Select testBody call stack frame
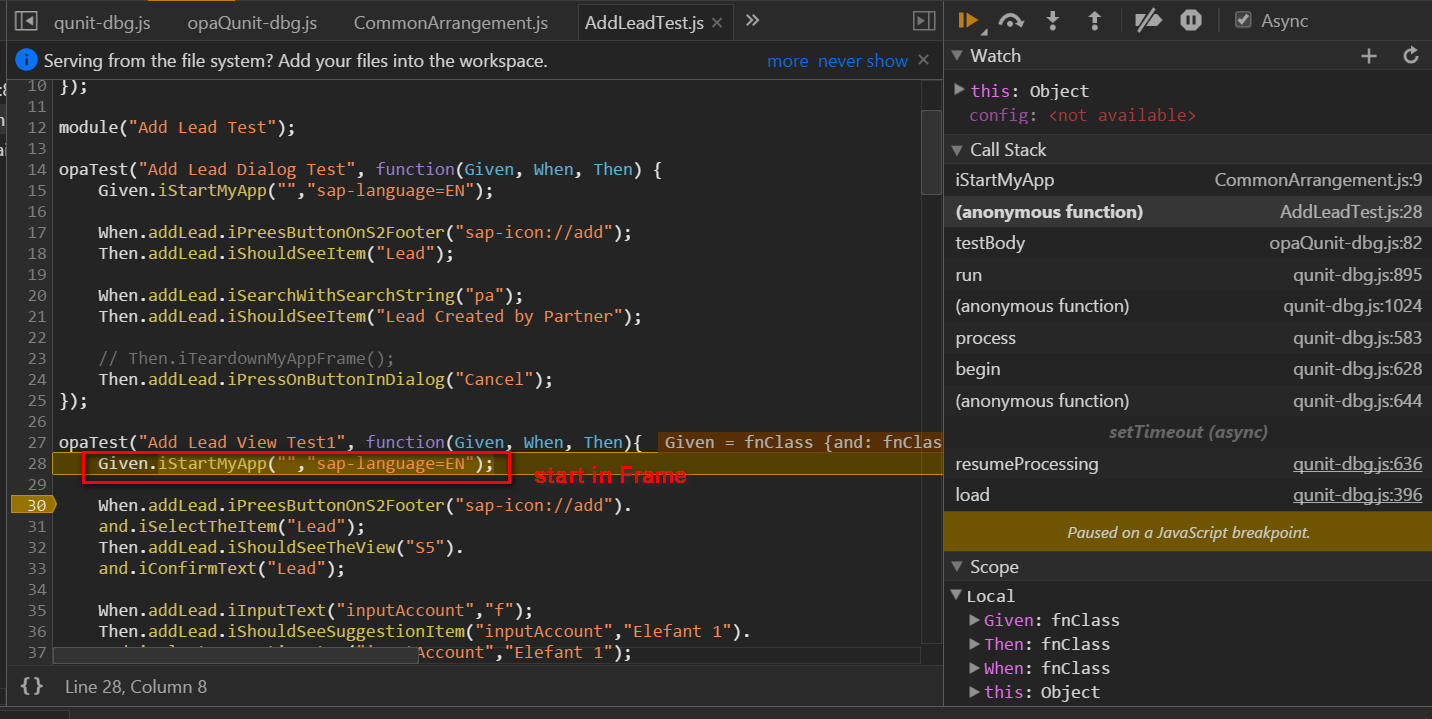Viewport: 1432px width, 719px height. [1188, 243]
